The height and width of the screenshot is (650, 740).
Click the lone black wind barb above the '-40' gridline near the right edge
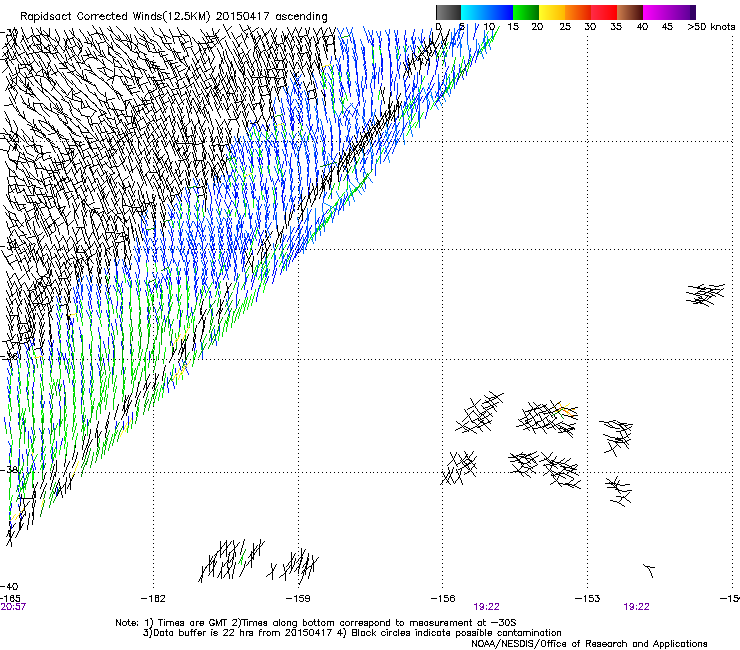click(x=649, y=570)
